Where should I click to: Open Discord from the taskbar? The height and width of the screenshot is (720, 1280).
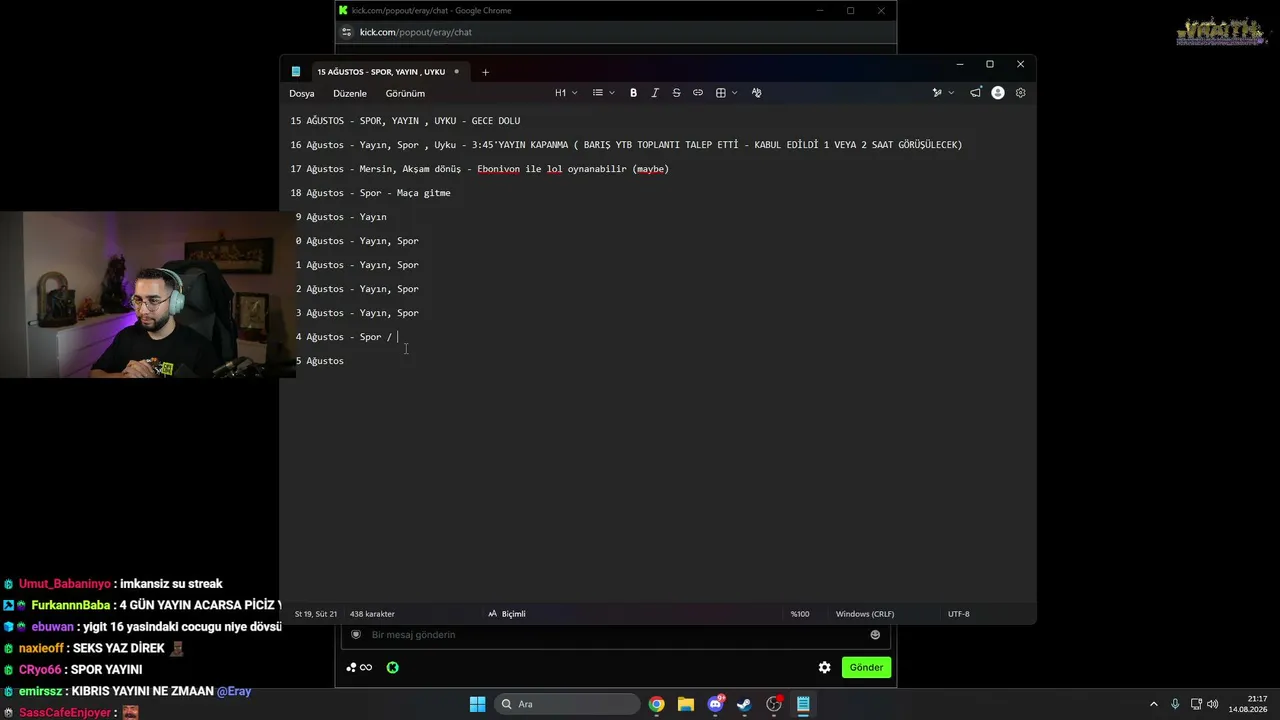715,704
